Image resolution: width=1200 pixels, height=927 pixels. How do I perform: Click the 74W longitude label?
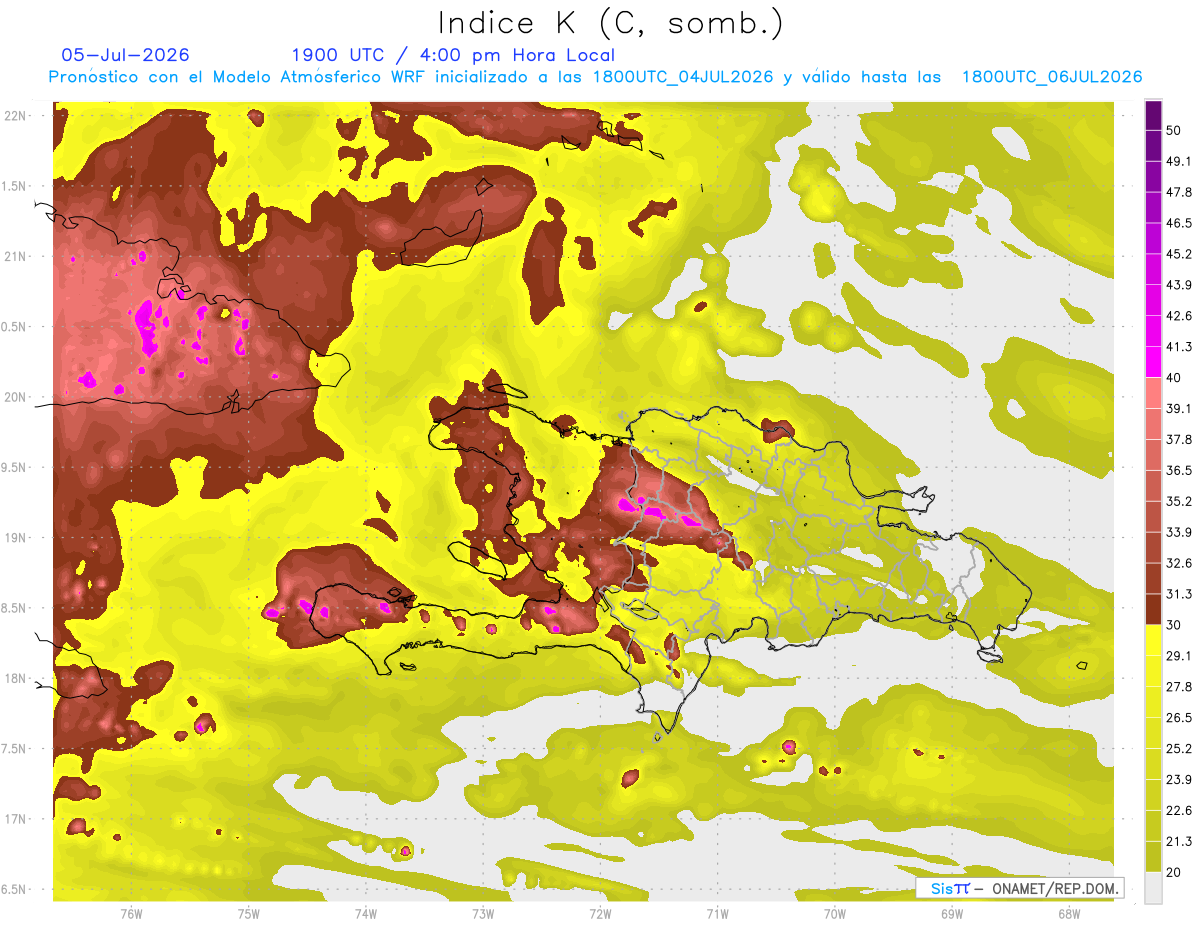click(366, 914)
